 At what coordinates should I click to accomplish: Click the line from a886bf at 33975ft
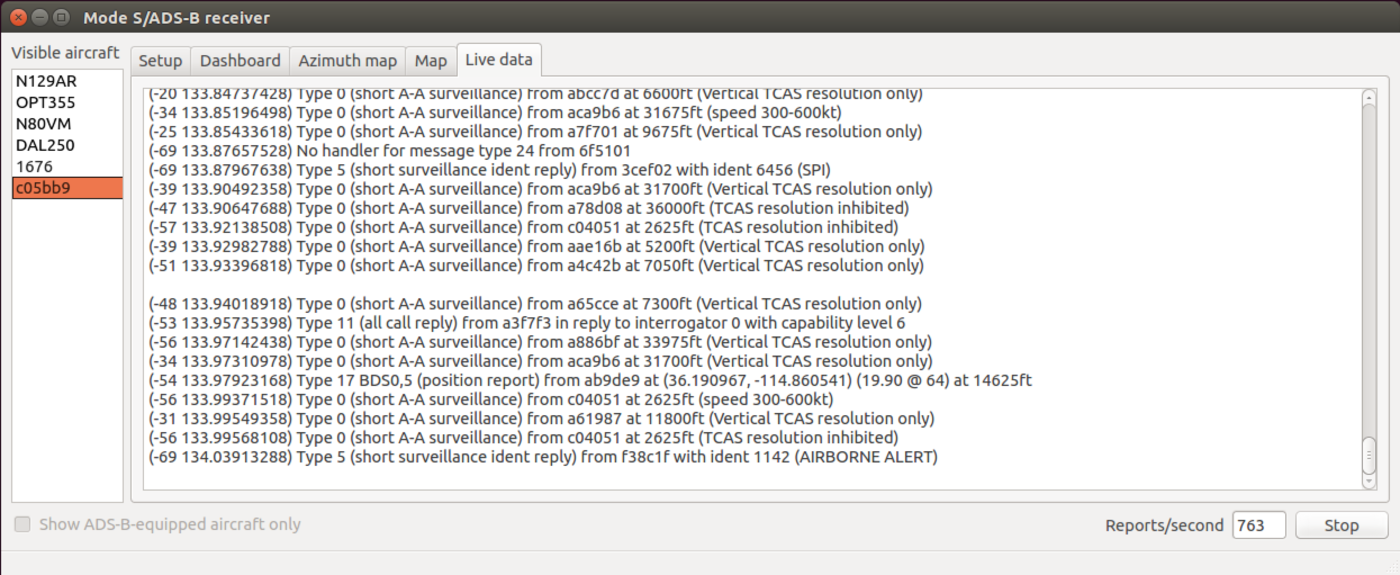point(540,342)
